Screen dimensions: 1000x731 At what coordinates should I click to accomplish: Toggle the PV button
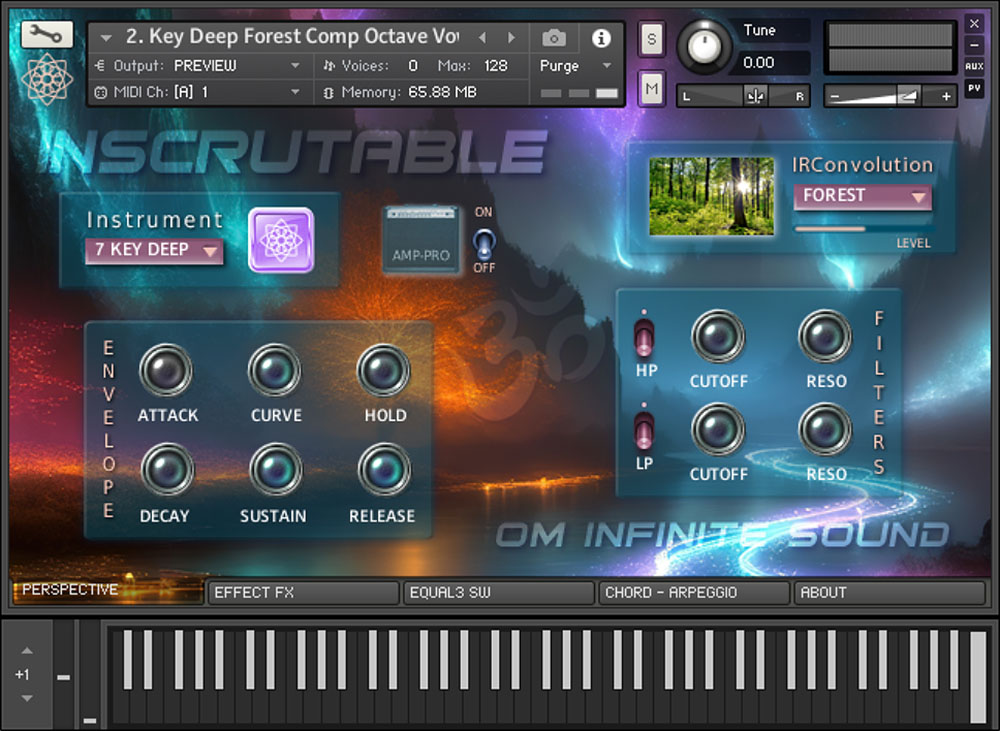point(974,88)
